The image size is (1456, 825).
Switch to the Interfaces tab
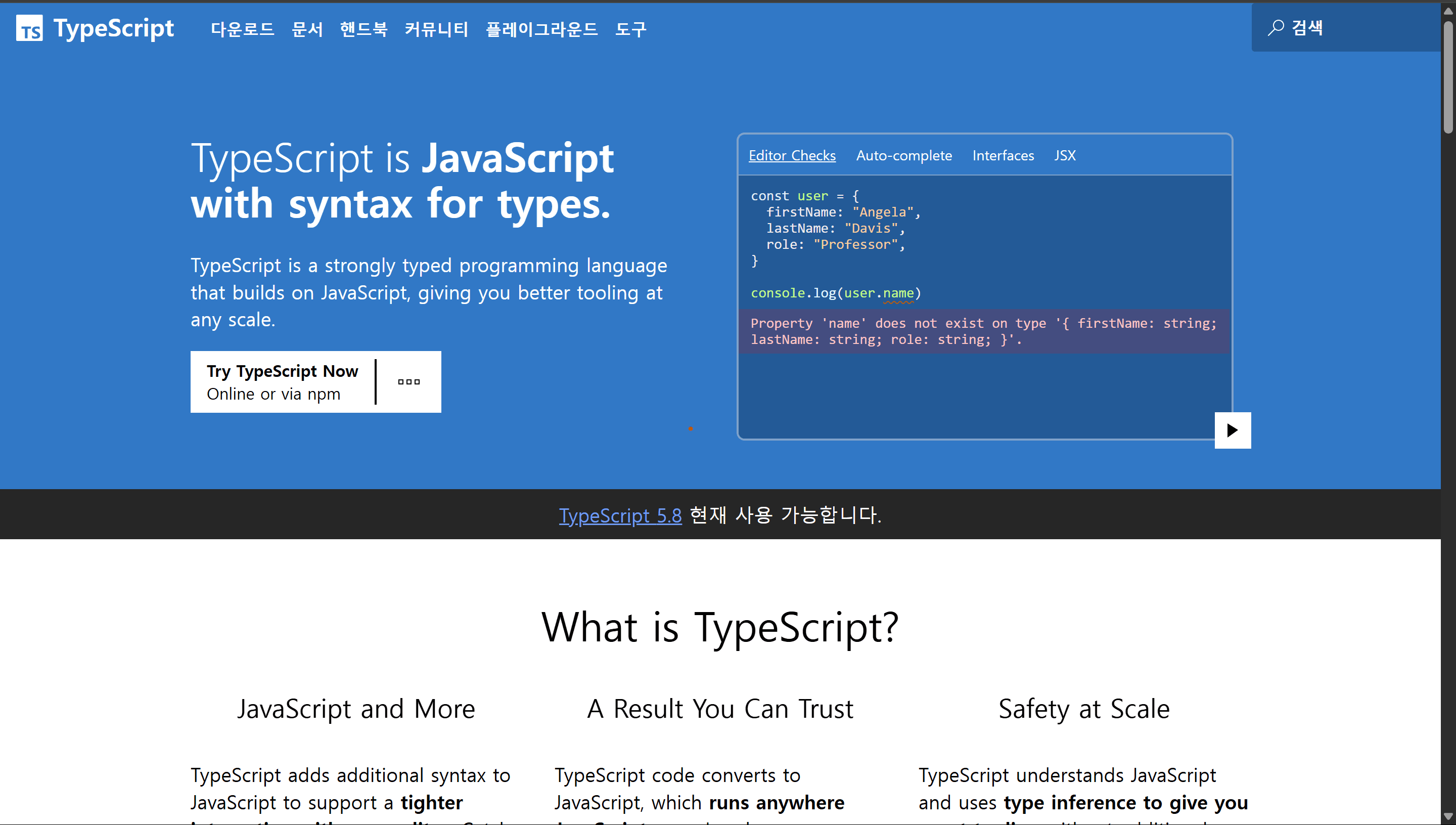(x=1003, y=155)
